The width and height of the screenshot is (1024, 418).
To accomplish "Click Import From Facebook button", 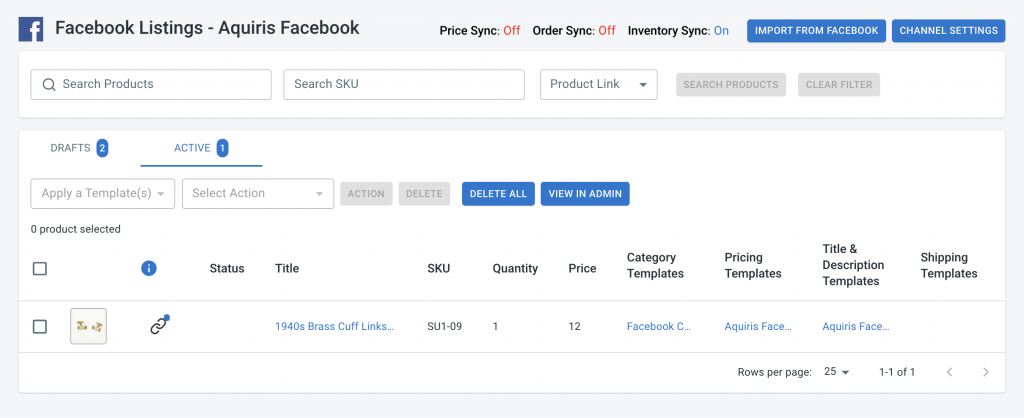I will pos(816,31).
